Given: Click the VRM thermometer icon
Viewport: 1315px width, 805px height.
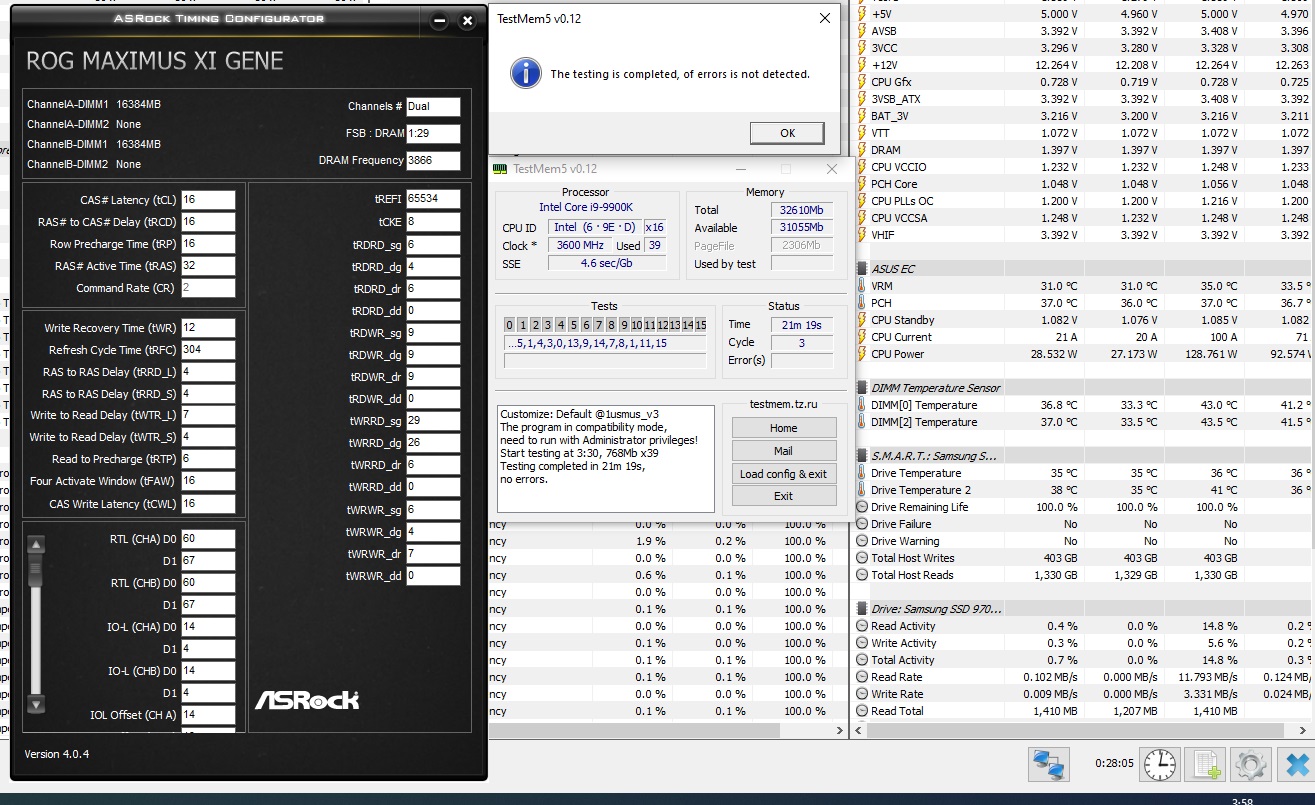Looking at the screenshot, I should 862,286.
